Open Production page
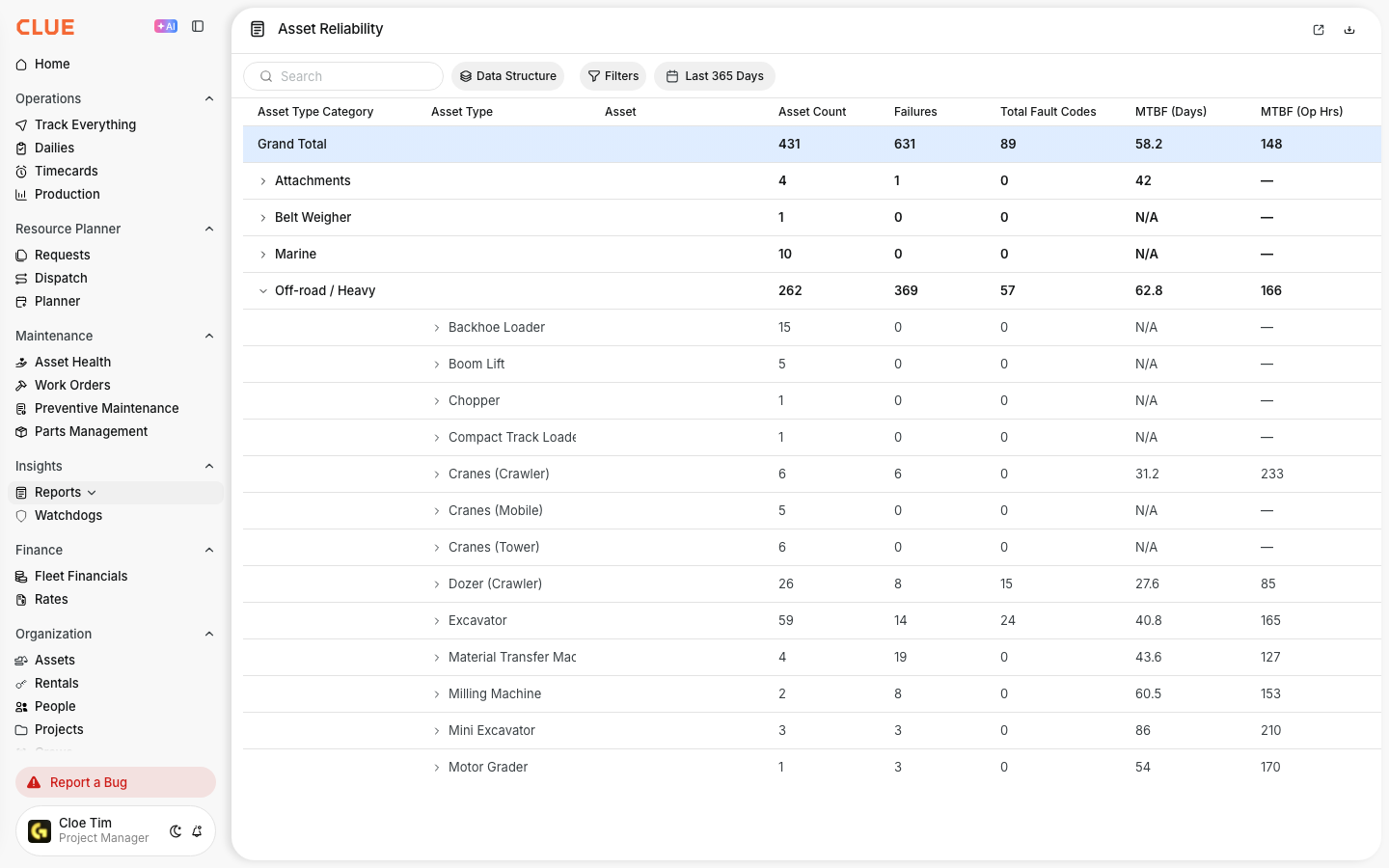Screen dimensions: 1389x868 click(67, 194)
